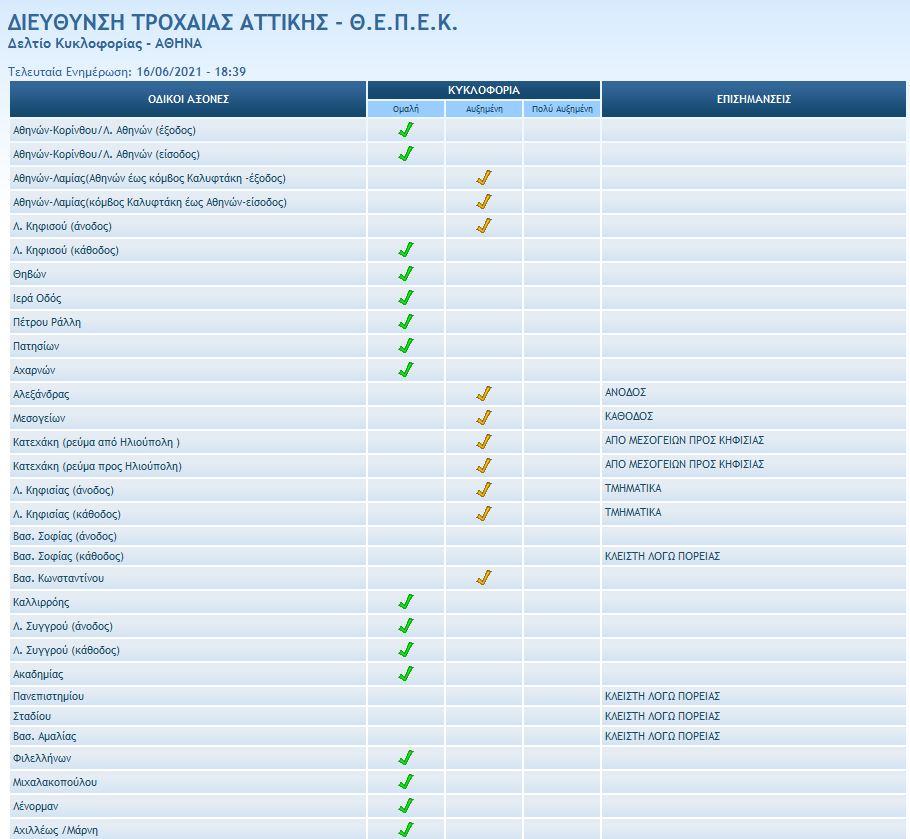
Task: Click ΚΛΕΙΣΤΗ ΛΟΓΩ ΠΟΡΕΙΑΣ note for Σταδίου
Action: click(662, 716)
